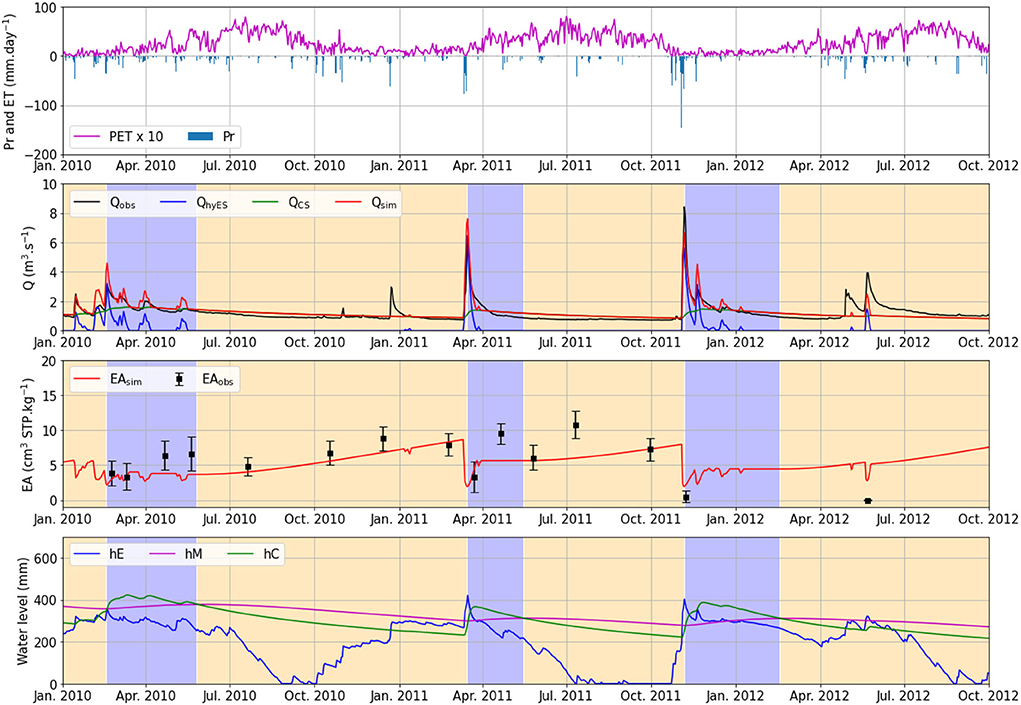1021x705 pixels.
Task: Click the 'EA (cm³ STP.kg⁻¹)' axis title
Action: point(29,434)
